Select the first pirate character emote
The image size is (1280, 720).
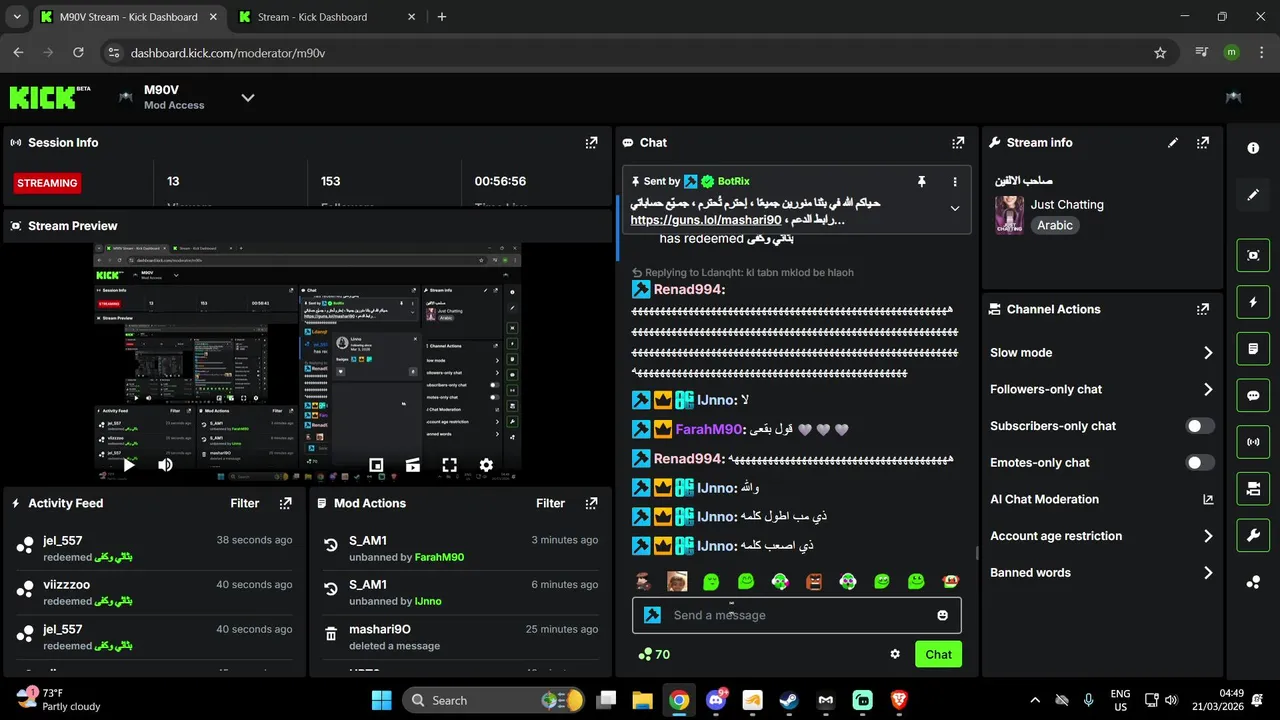point(643,581)
